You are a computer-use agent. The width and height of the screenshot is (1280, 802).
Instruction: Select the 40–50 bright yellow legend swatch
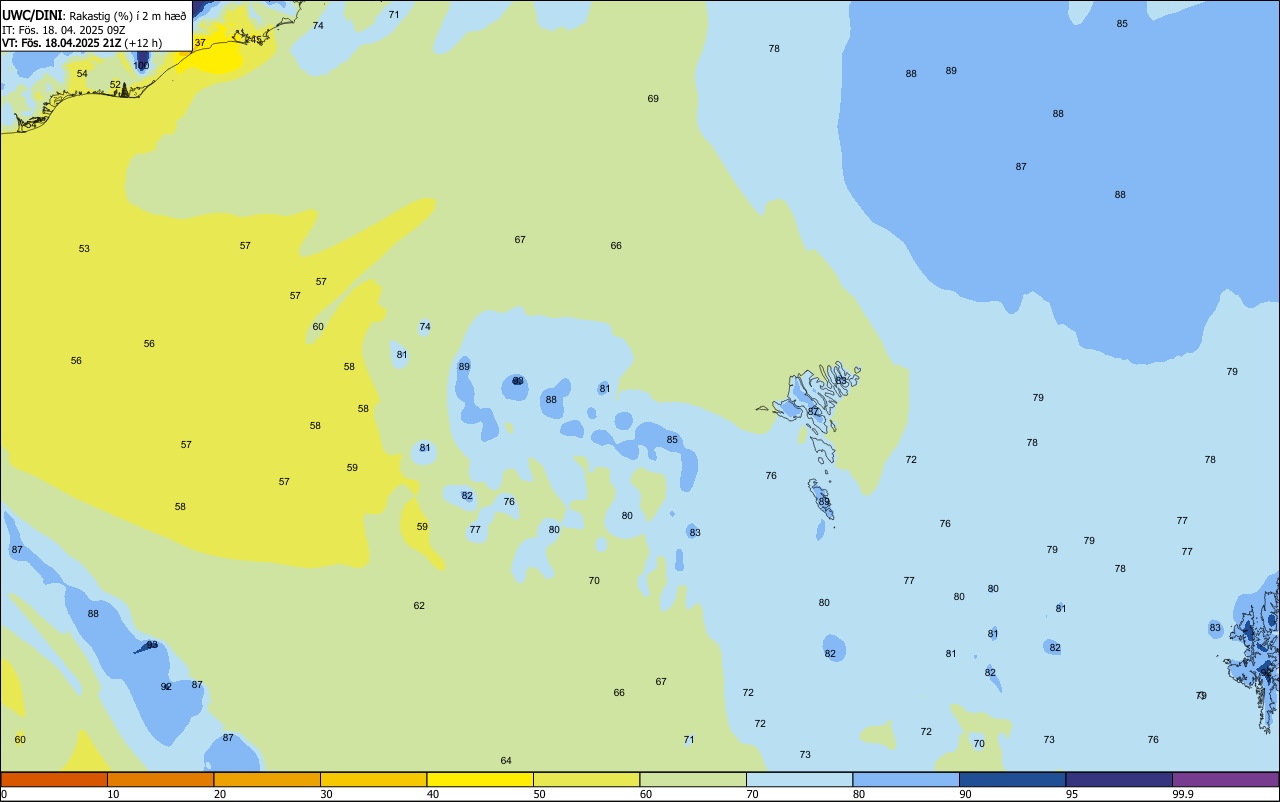(480, 779)
